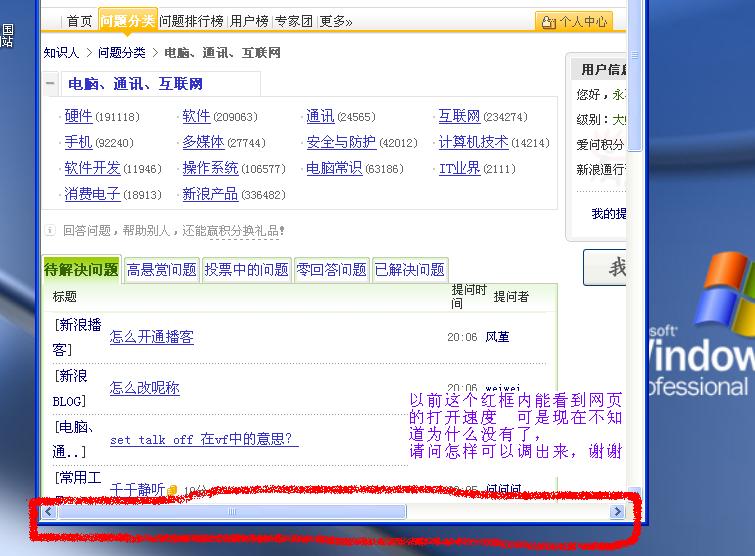Click the [新浪播客] category tag

pos(77,337)
